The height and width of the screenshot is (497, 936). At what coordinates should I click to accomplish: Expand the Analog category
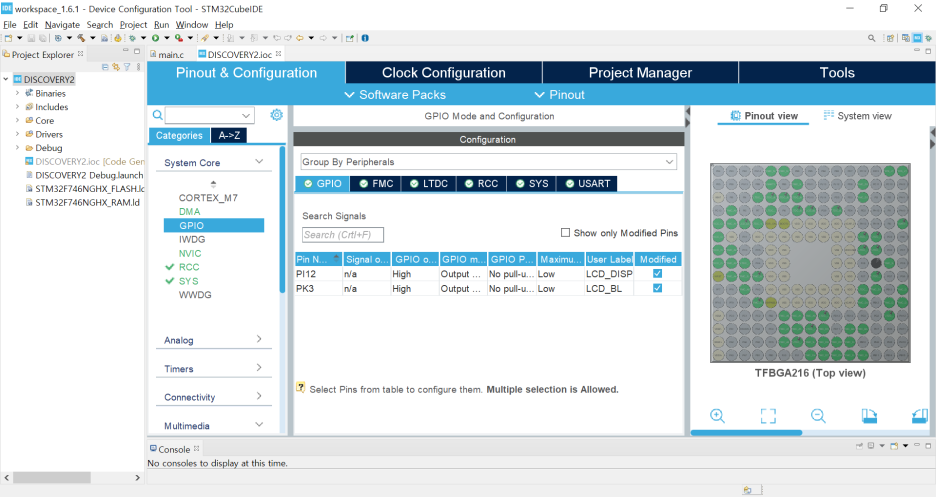tap(259, 339)
